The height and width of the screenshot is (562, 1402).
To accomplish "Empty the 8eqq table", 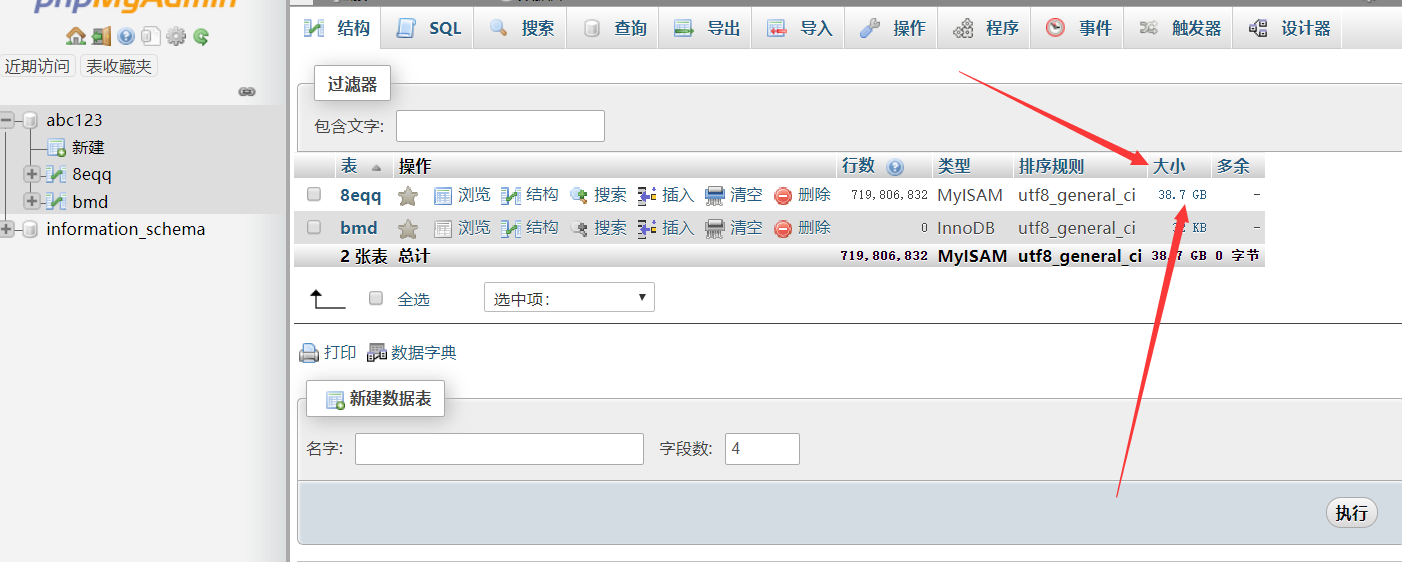I will pos(734,195).
